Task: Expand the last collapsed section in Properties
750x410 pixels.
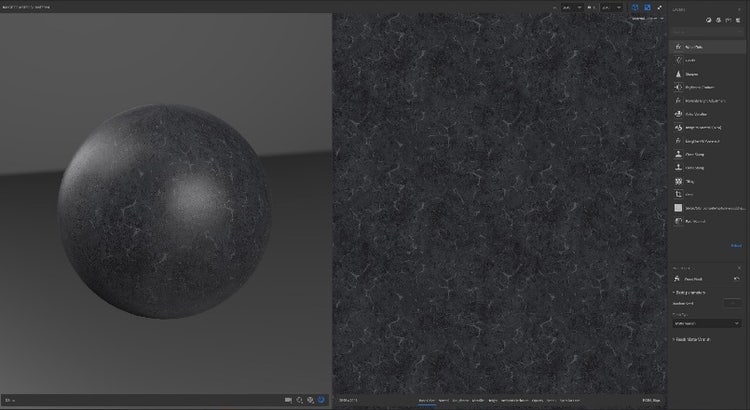Action: point(692,339)
